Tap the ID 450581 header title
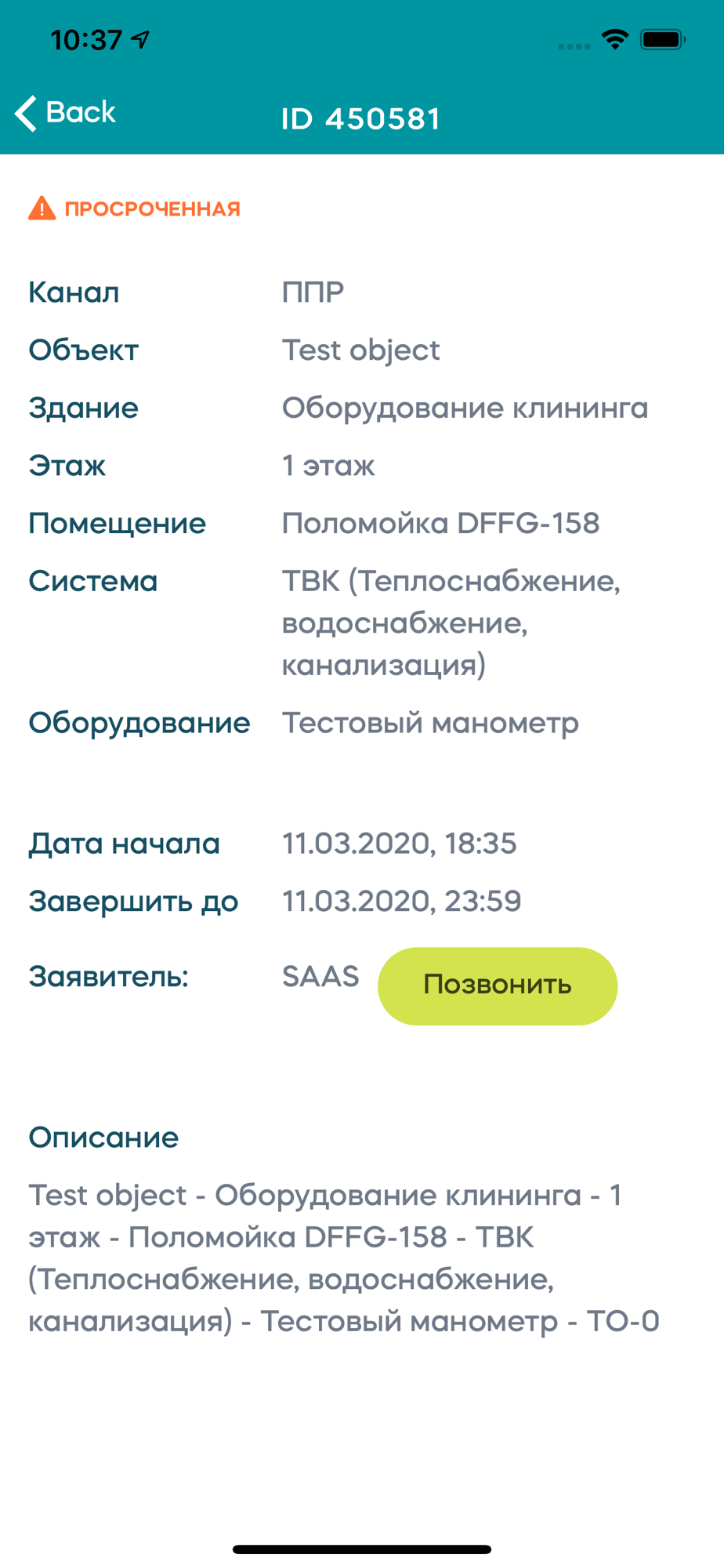 pos(361,119)
